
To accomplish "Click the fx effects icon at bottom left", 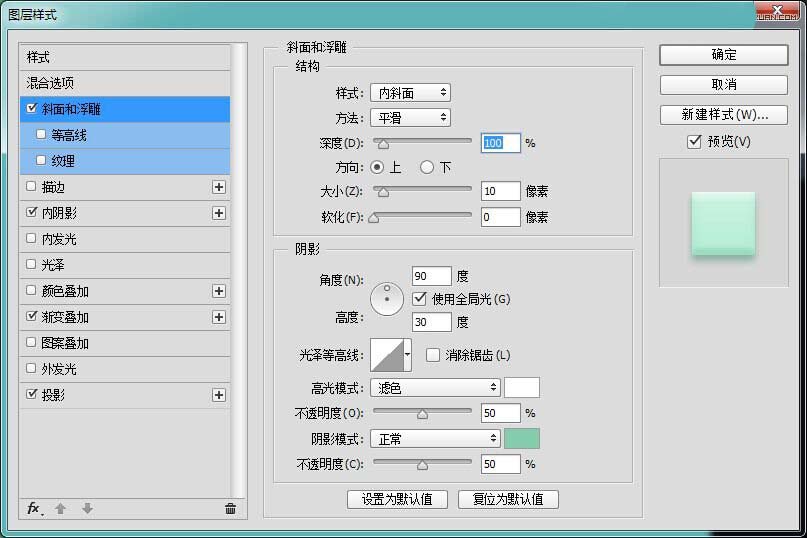I will coord(33,508).
